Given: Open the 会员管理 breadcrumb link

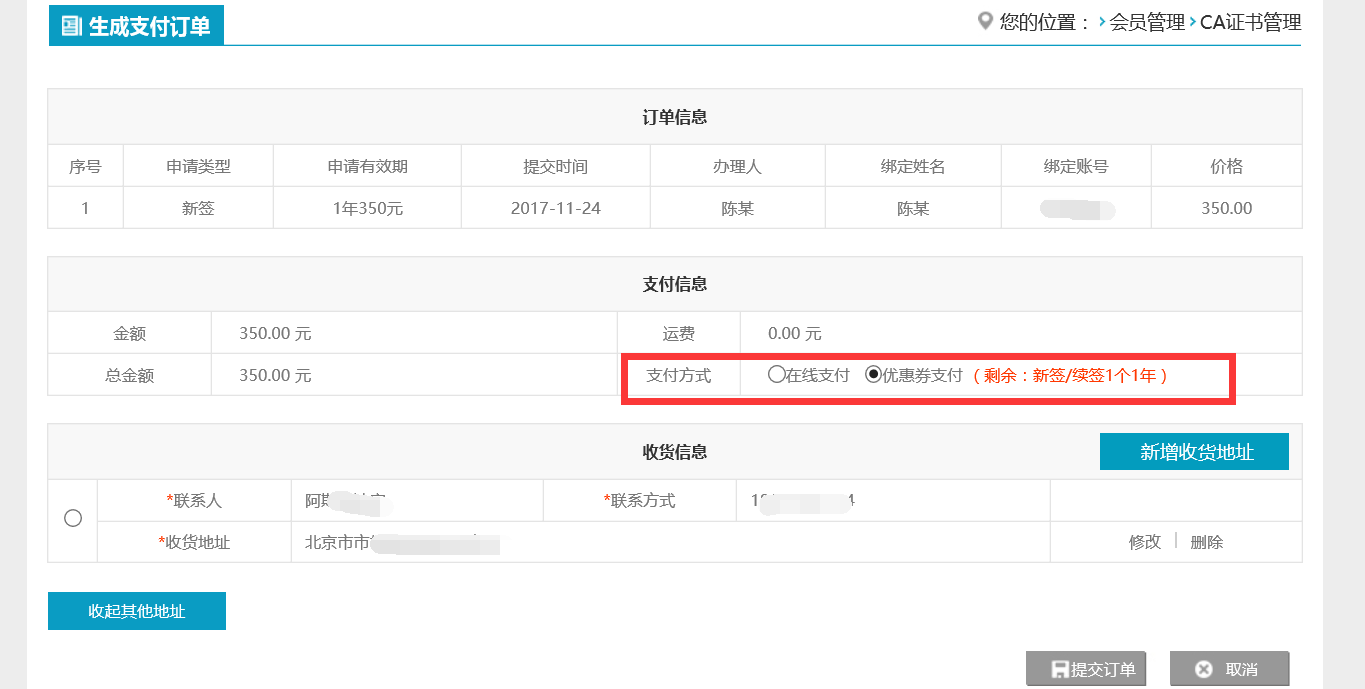Looking at the screenshot, I should (1147, 22).
